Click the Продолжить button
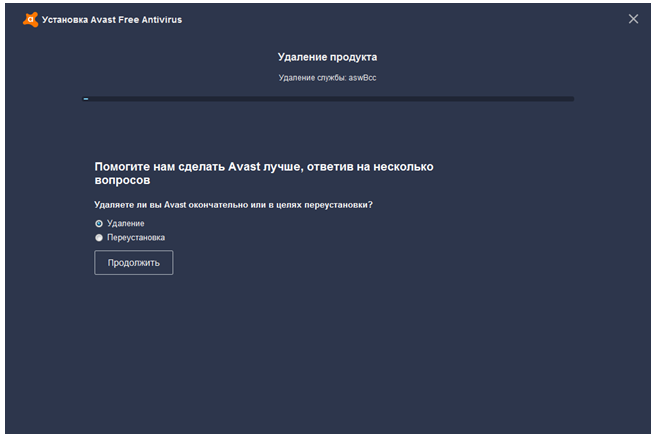The width and height of the screenshot is (655, 437). pos(134,262)
